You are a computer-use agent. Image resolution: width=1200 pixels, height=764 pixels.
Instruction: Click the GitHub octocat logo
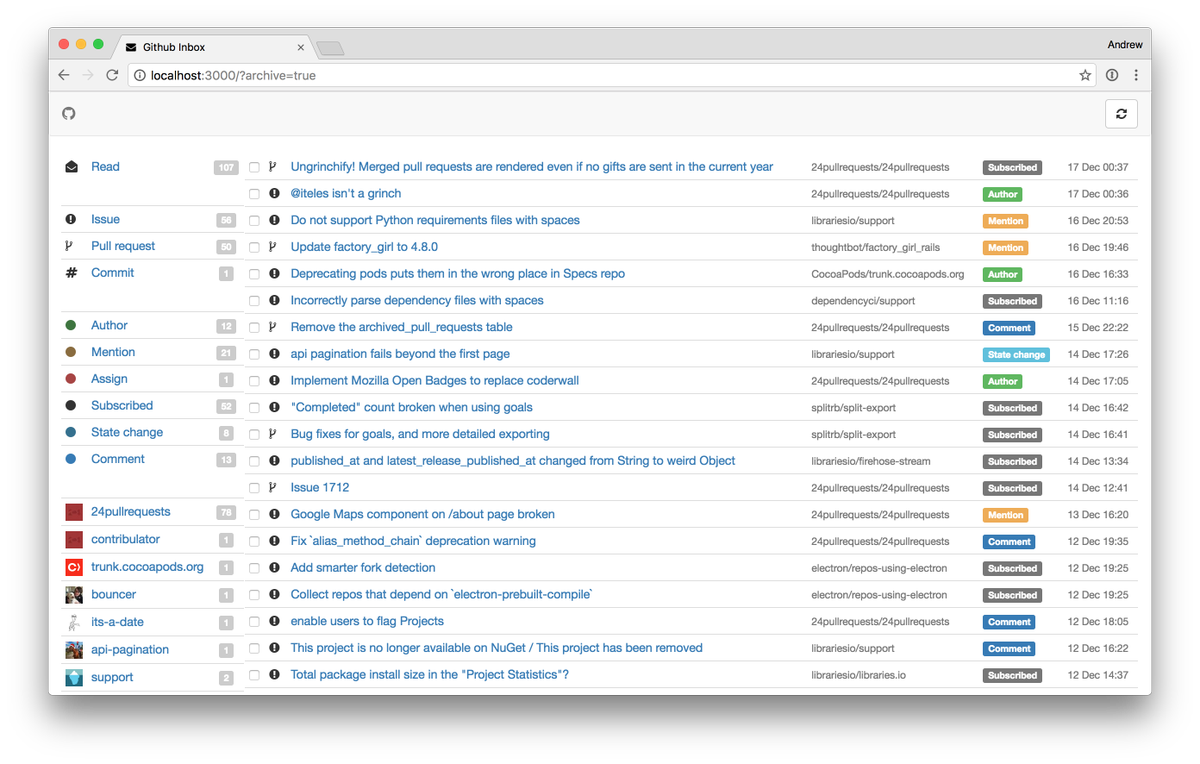tap(69, 114)
